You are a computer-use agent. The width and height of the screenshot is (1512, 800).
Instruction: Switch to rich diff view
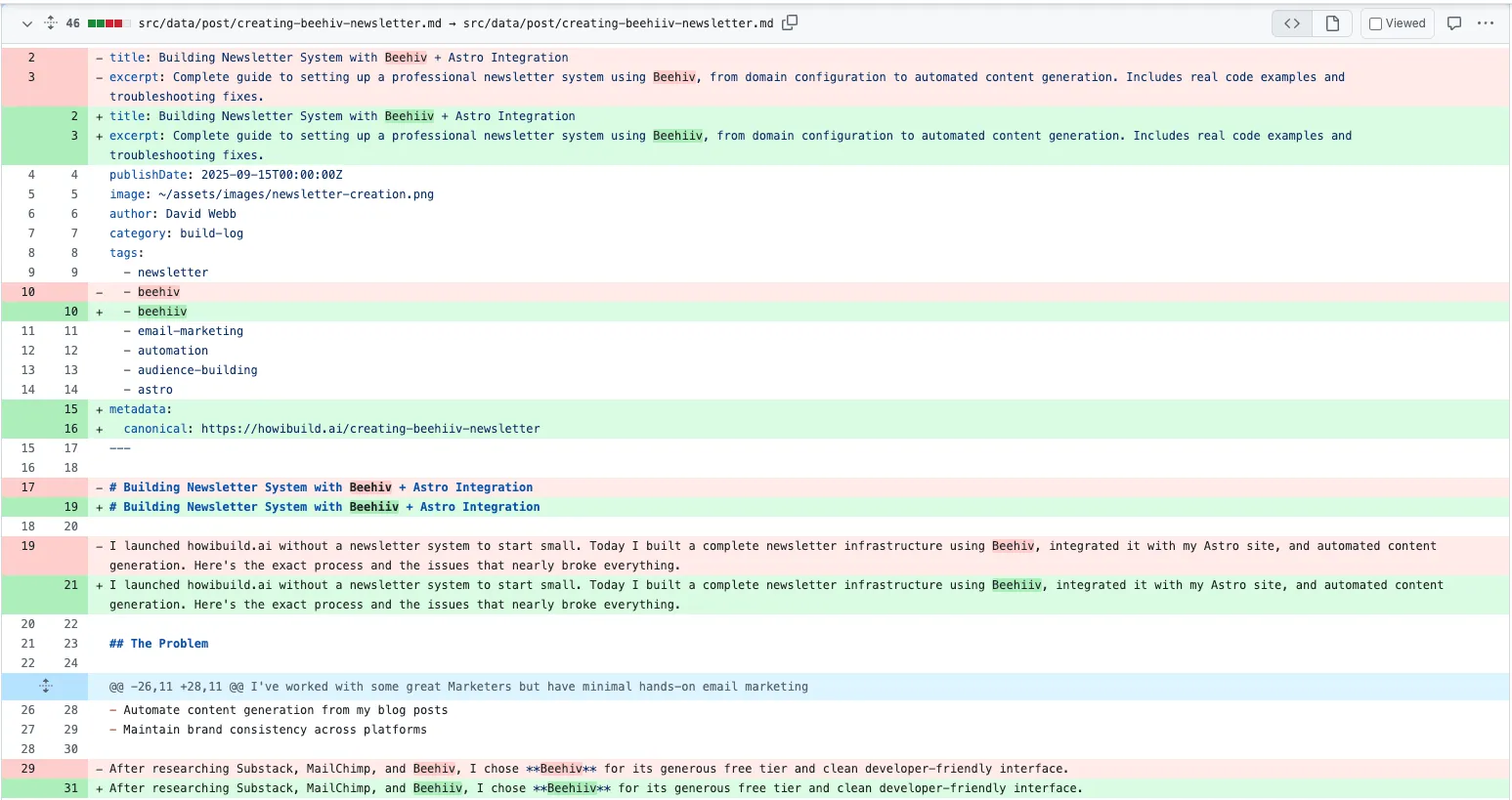(x=1332, y=23)
